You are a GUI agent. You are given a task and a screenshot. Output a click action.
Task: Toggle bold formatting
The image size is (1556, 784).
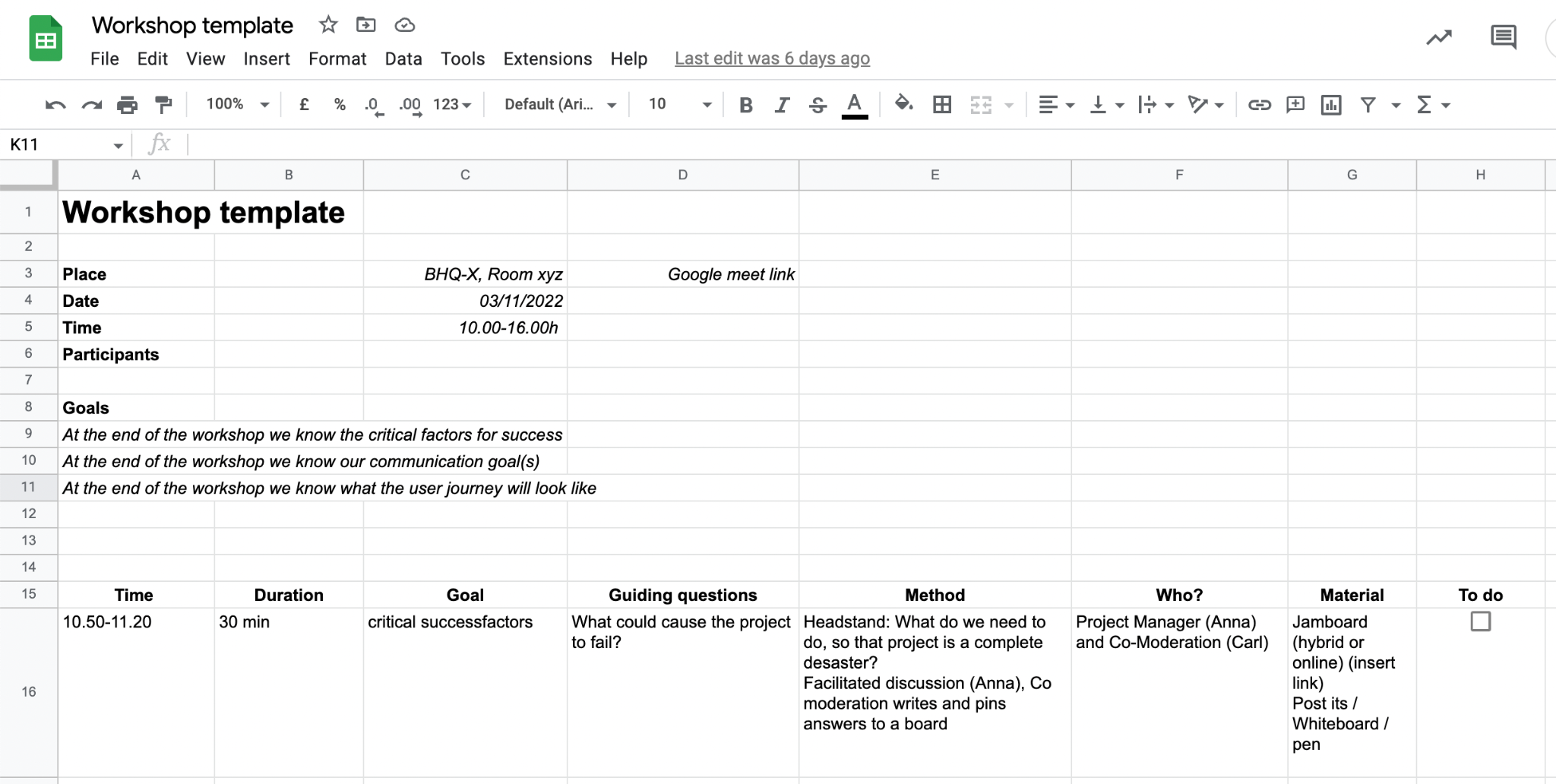[746, 105]
